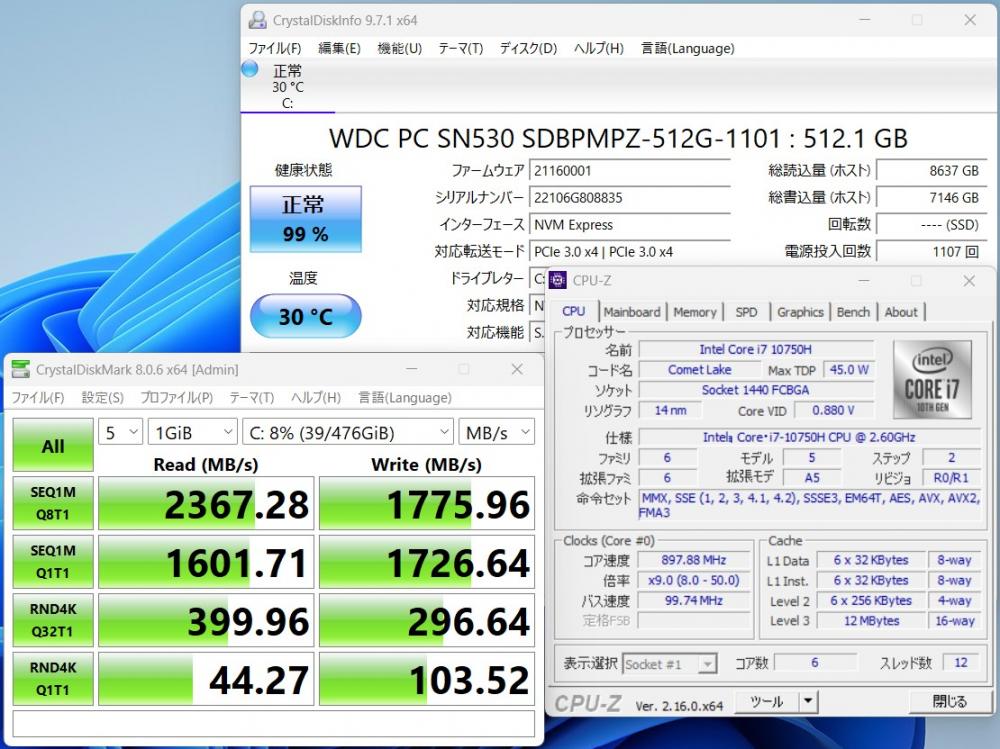The width and height of the screenshot is (1000, 749).
Task: Switch to the About tab in CPU-Z
Action: click(x=901, y=312)
